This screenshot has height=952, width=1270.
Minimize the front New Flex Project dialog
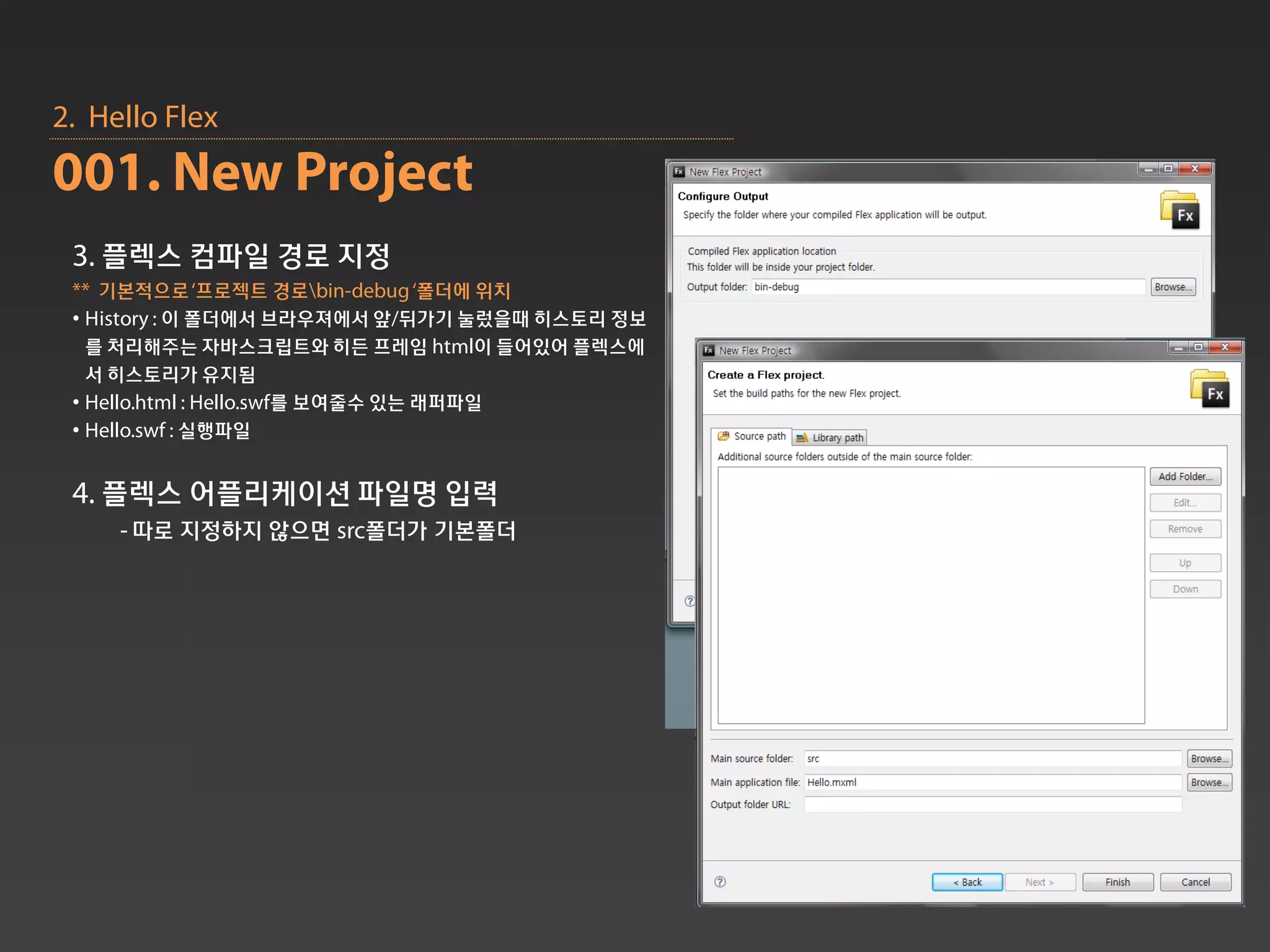[1178, 348]
